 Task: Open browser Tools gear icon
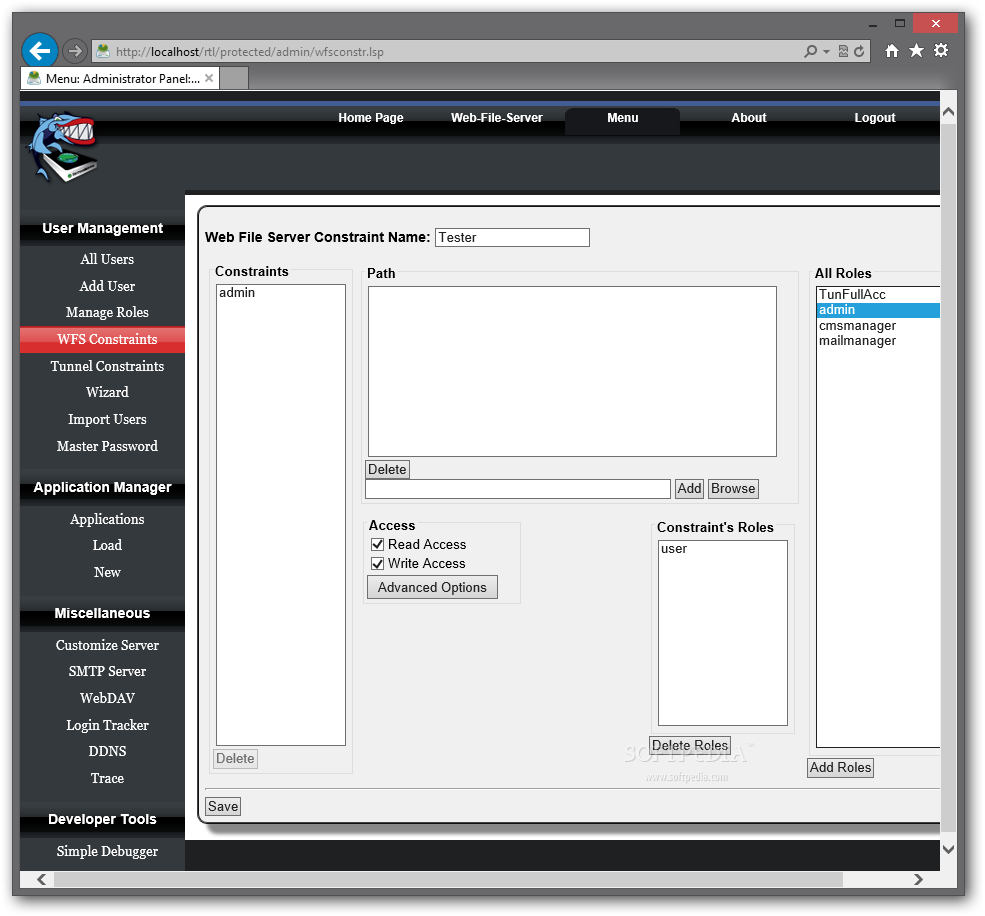(x=940, y=50)
